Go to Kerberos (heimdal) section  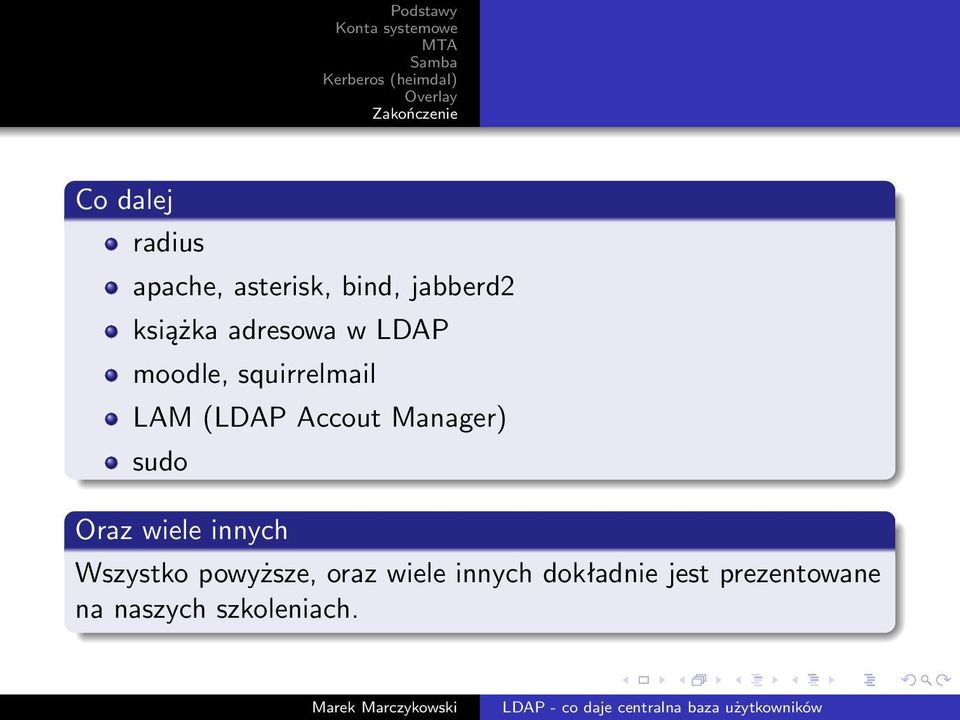pos(389,80)
